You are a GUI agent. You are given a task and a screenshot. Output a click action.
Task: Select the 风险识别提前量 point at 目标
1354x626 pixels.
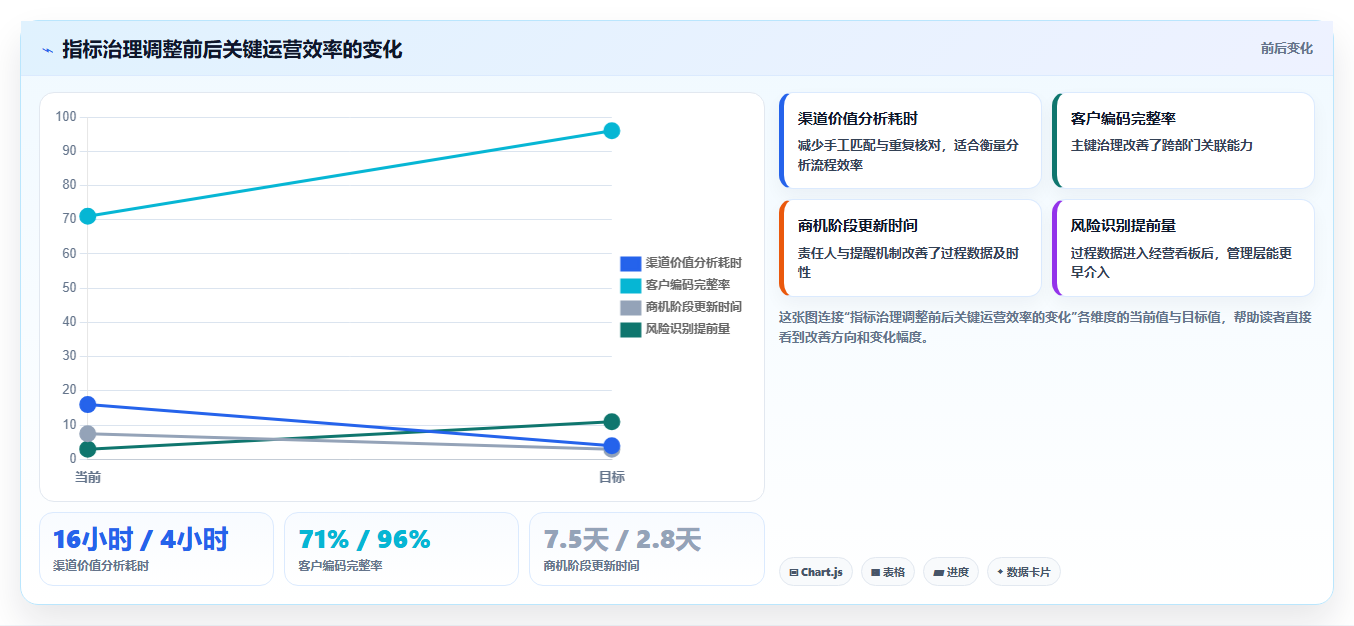[x=612, y=422]
